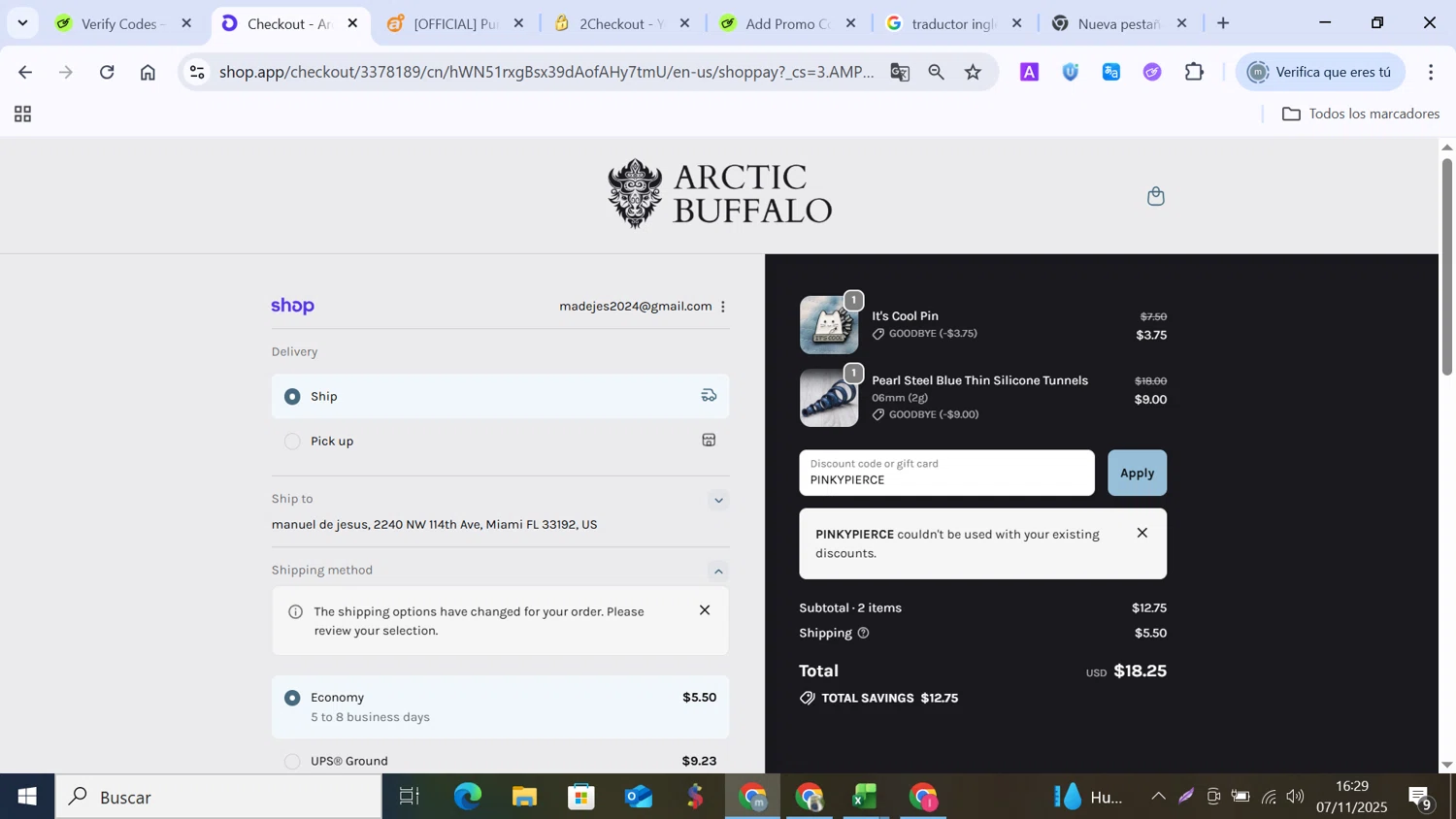Translate this page icon
This screenshot has width=1456, height=819.
coord(900,72)
